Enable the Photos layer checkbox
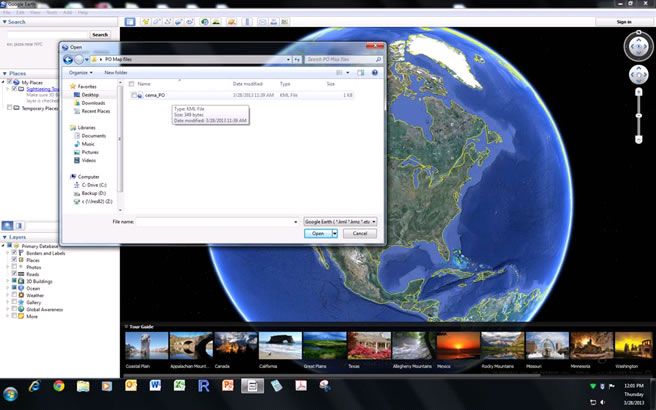The height and width of the screenshot is (410, 656). pos(14,267)
